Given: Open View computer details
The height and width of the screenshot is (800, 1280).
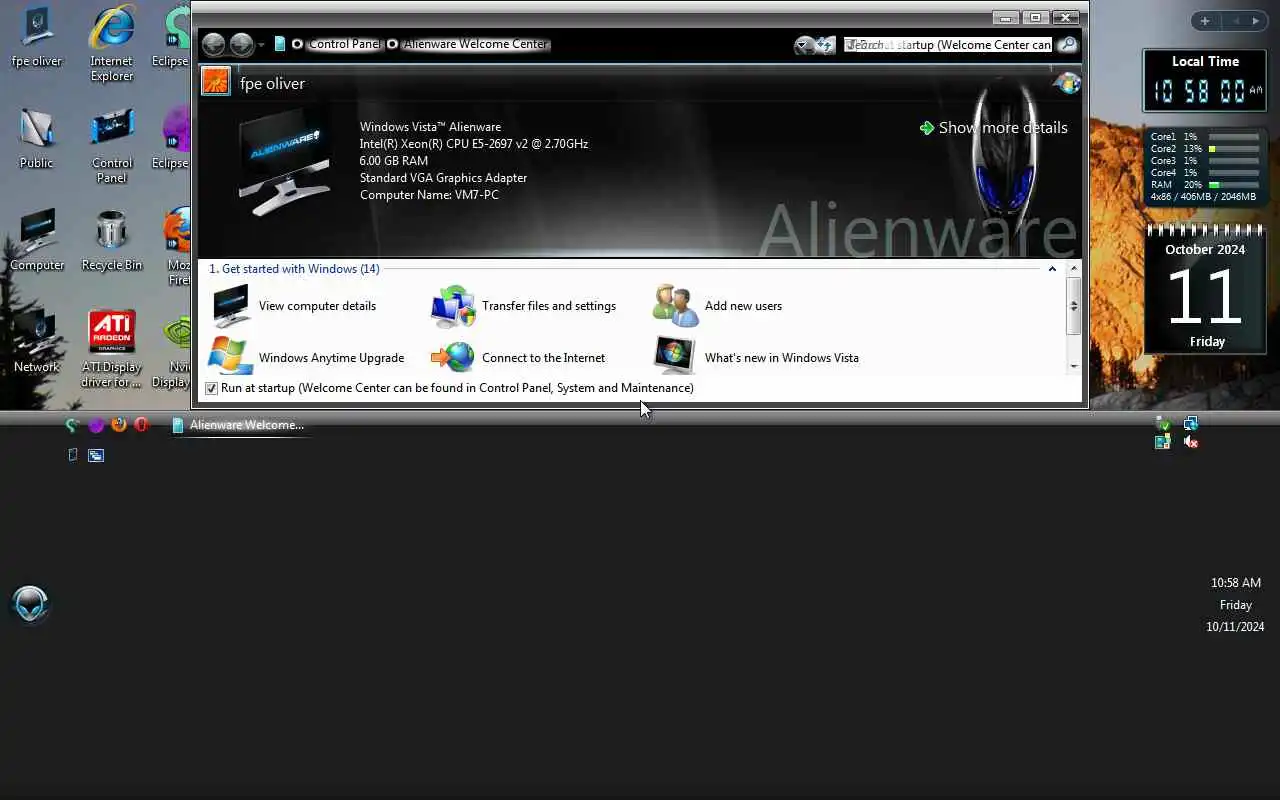Looking at the screenshot, I should coord(295,306).
